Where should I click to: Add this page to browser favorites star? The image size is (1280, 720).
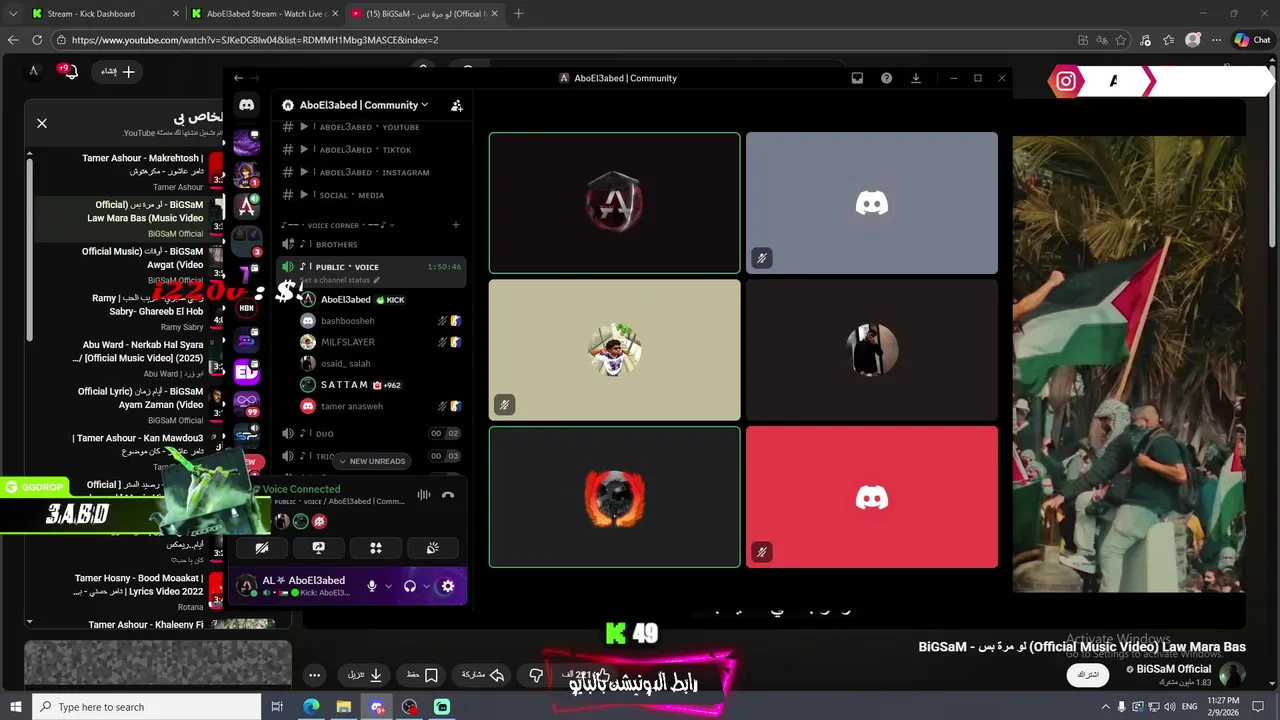tap(1121, 40)
